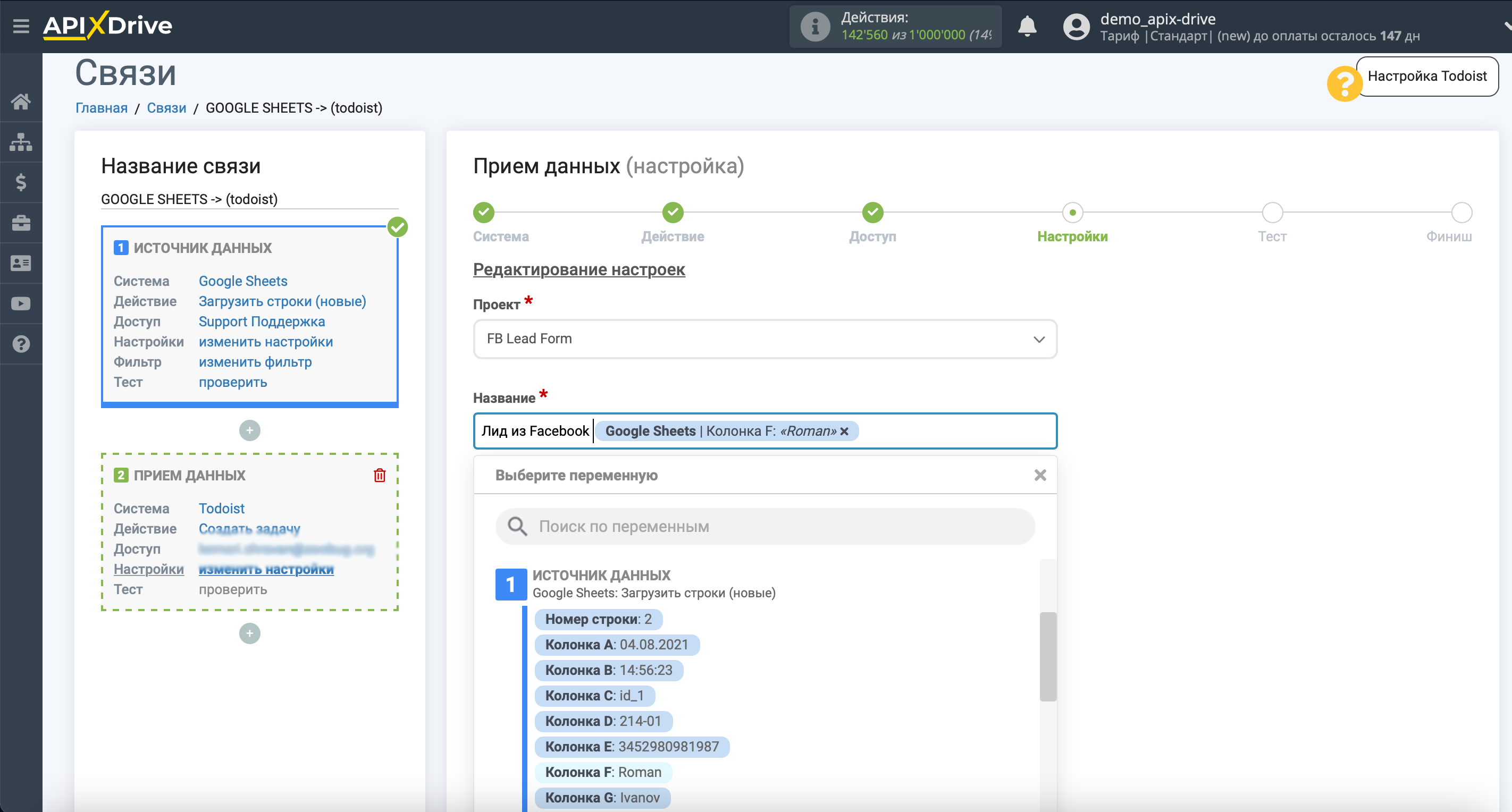Click the user avatar icon

pyautogui.click(x=1076, y=27)
